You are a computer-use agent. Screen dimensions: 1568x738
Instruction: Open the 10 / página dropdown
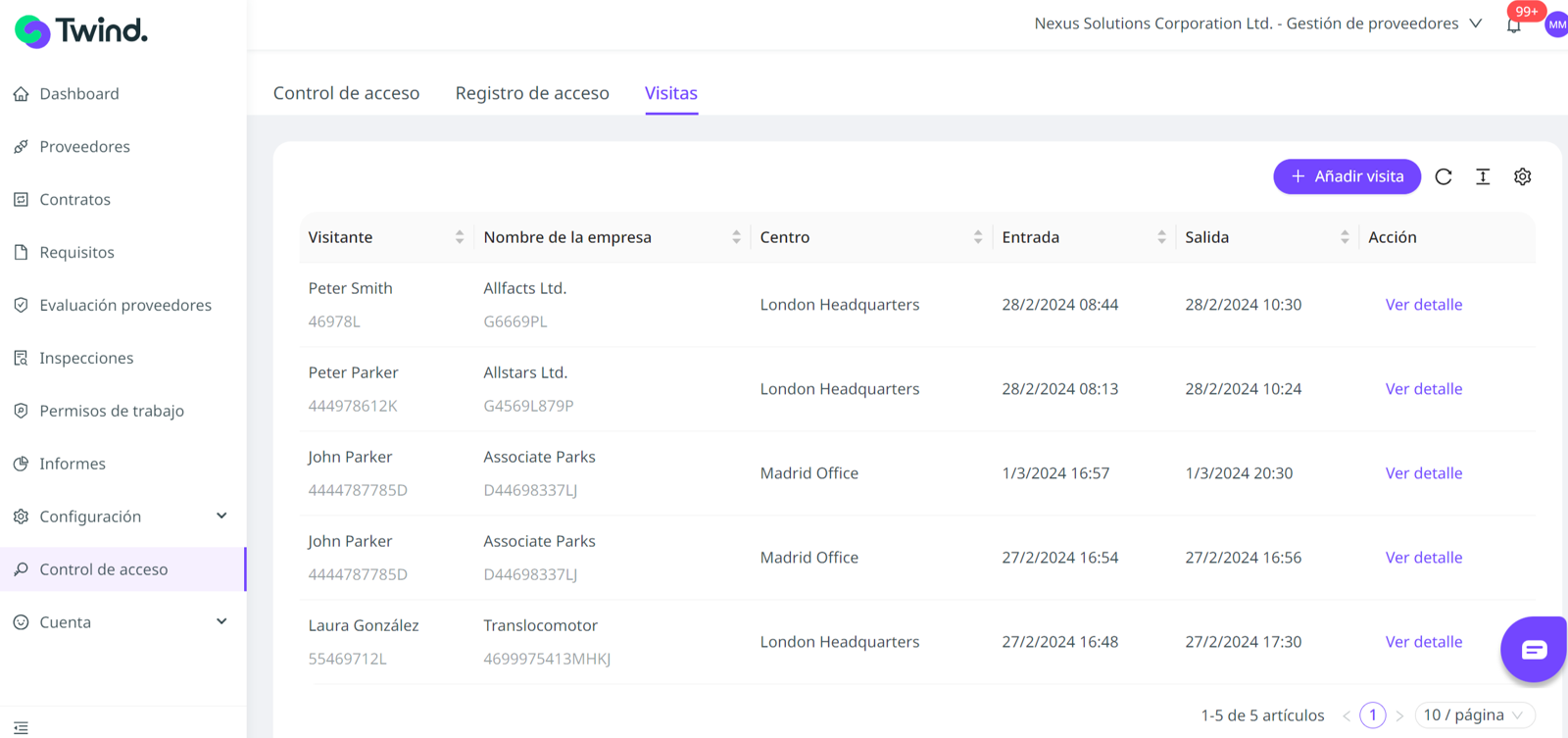pyautogui.click(x=1474, y=715)
